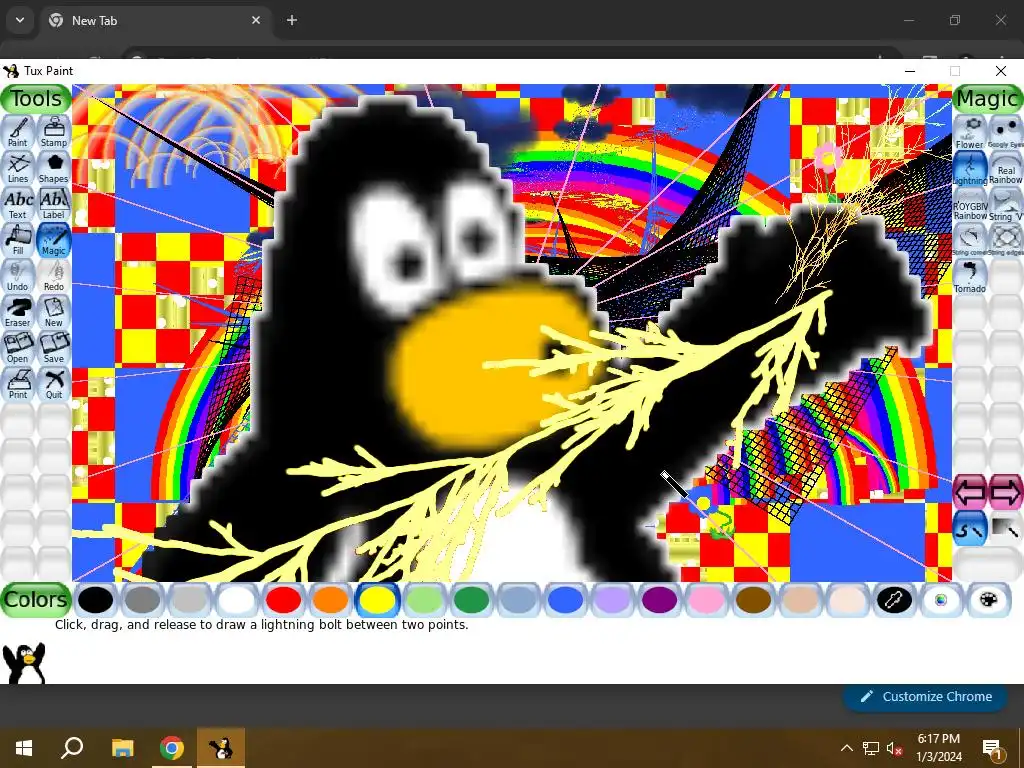Select the Eraser tool

[x=18, y=312]
